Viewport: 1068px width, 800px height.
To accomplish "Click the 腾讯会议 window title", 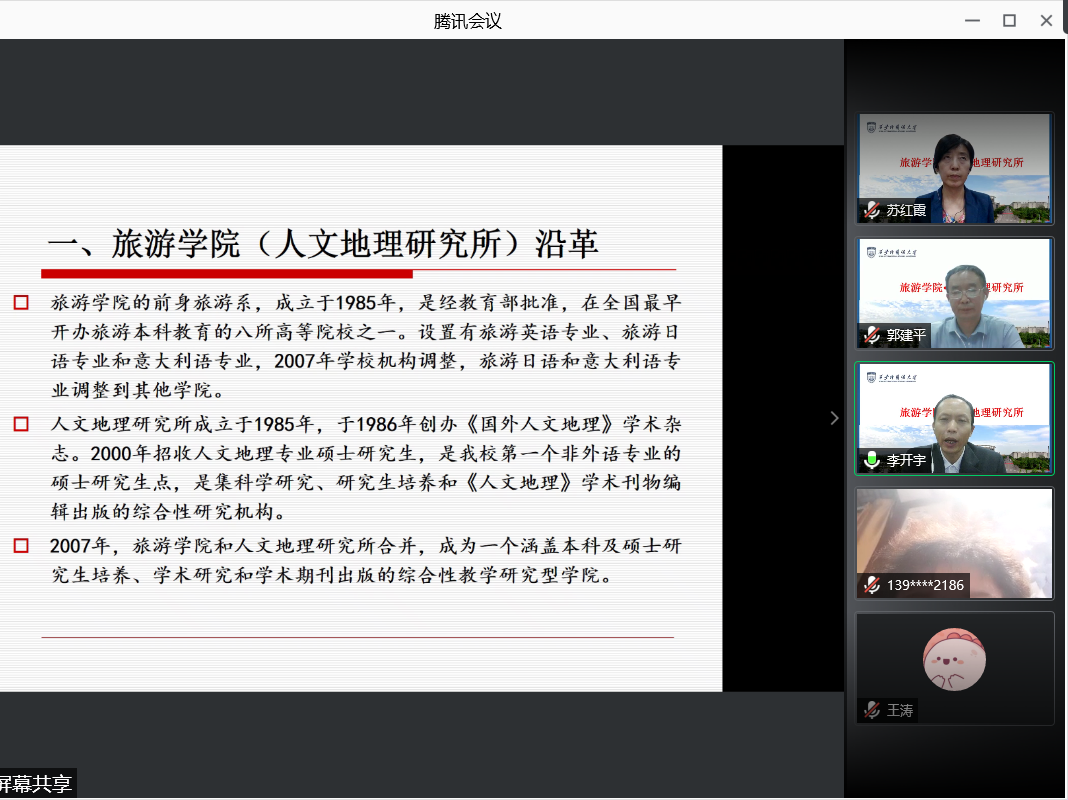I will click(467, 20).
